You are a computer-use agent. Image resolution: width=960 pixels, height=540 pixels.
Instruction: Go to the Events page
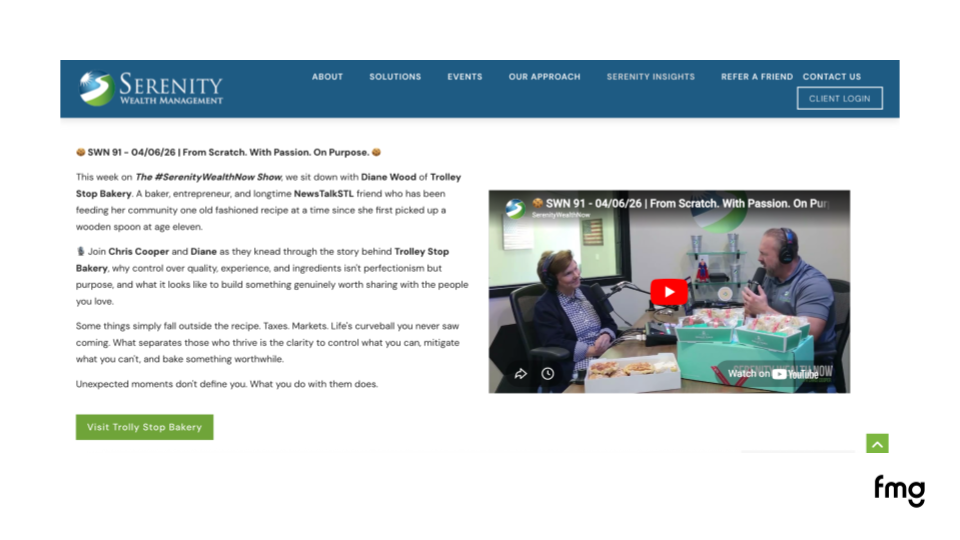(x=465, y=77)
